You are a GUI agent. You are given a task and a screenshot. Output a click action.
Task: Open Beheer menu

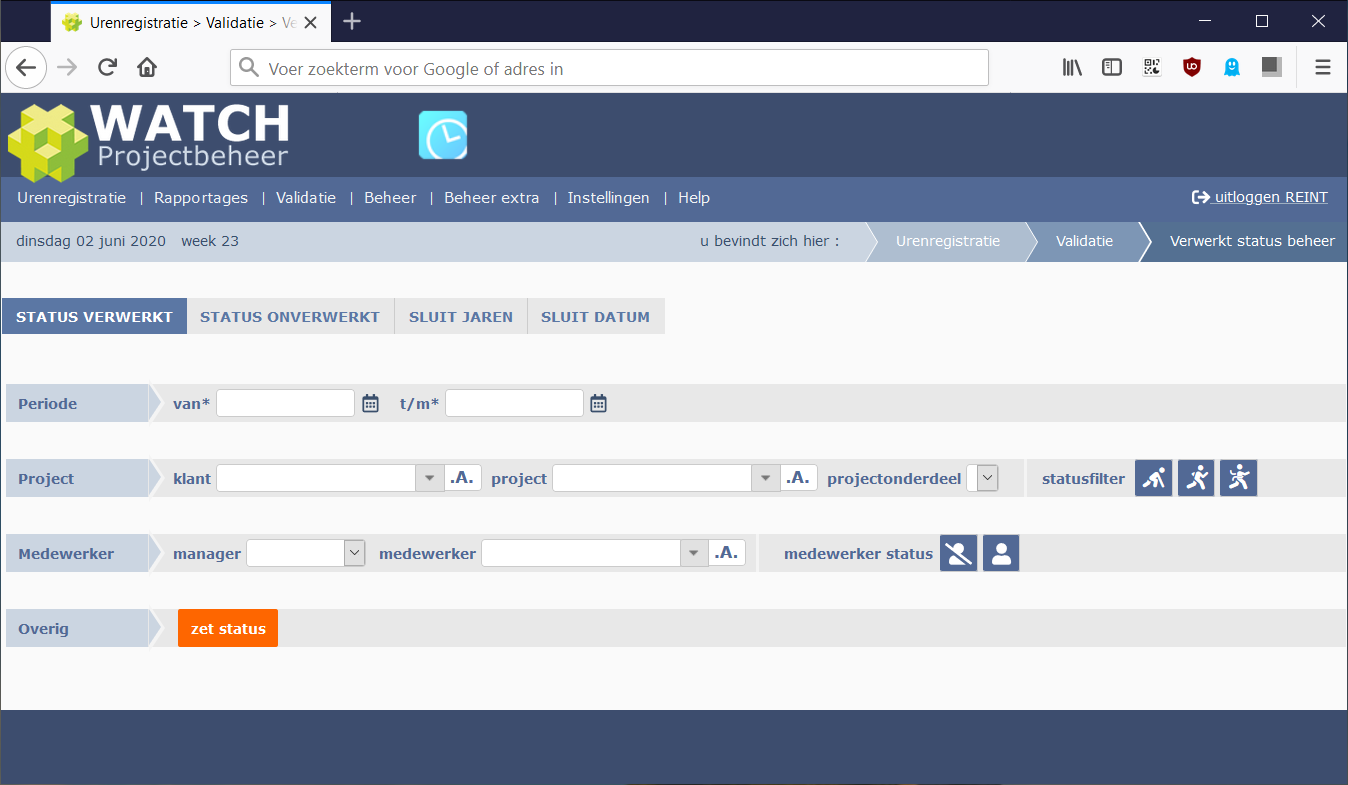pyautogui.click(x=390, y=198)
